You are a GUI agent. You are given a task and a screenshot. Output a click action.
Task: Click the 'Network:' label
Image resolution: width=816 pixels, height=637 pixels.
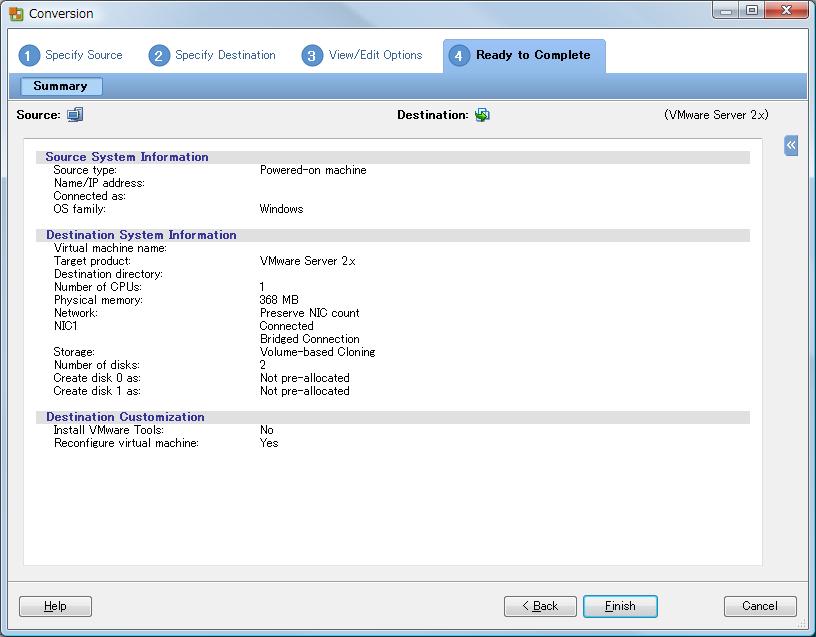click(x=75, y=313)
